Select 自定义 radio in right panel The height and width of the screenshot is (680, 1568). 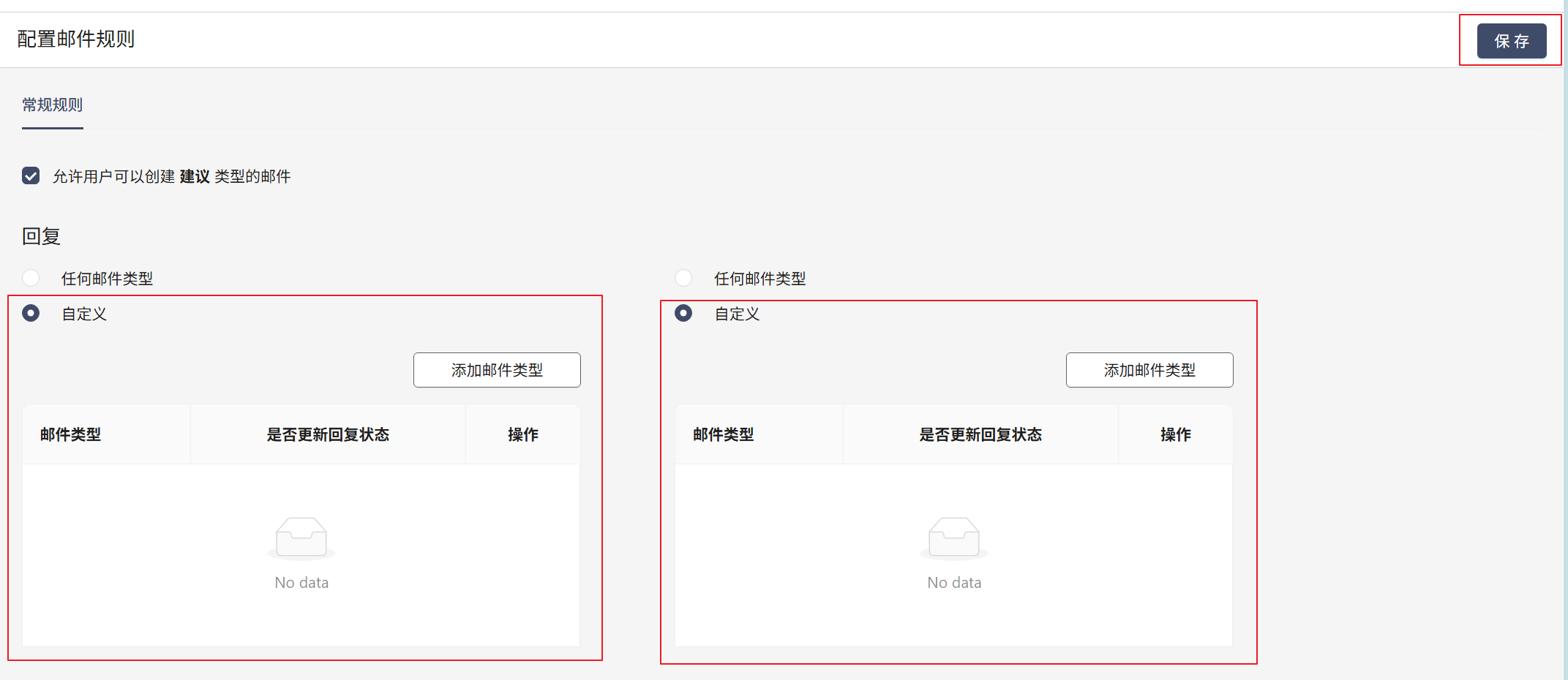(683, 314)
